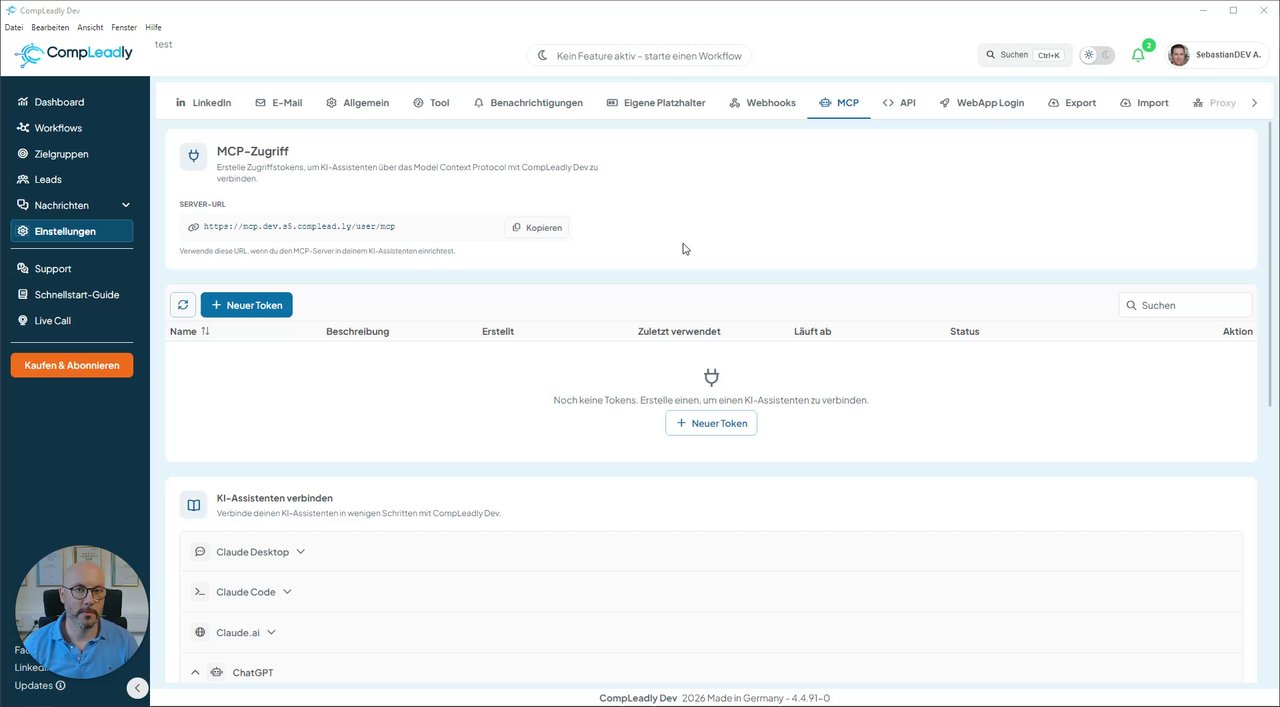Open the Eigene Platzhalter tab
Screen dimensions: 1280x707
(656, 102)
